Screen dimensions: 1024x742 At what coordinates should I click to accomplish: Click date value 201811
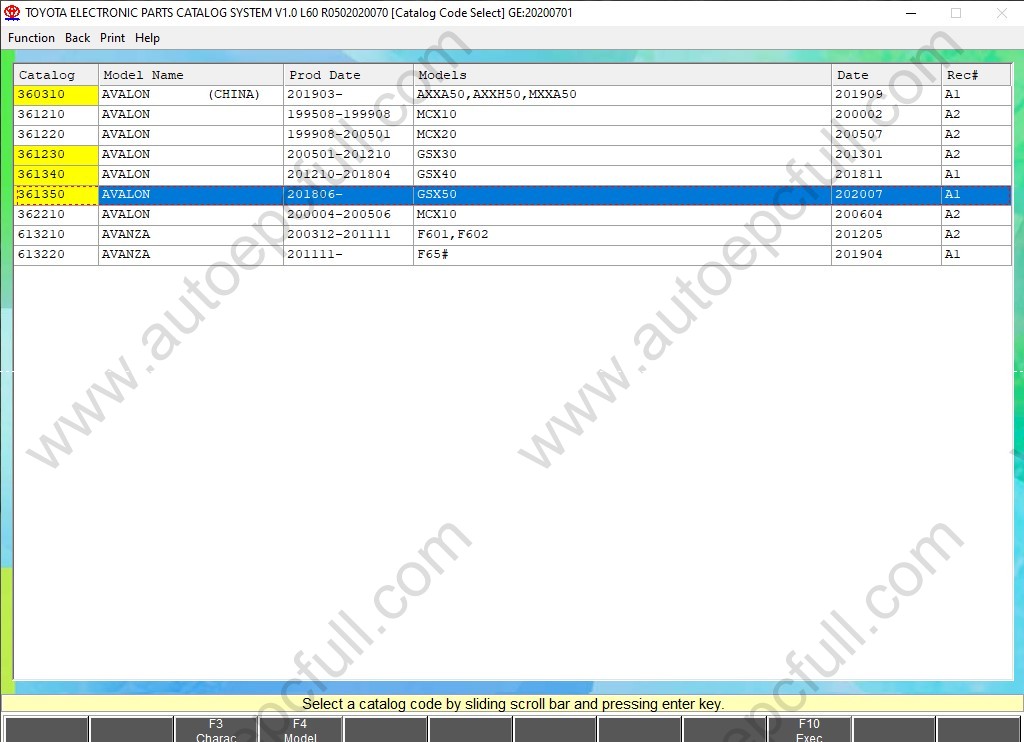[886, 174]
